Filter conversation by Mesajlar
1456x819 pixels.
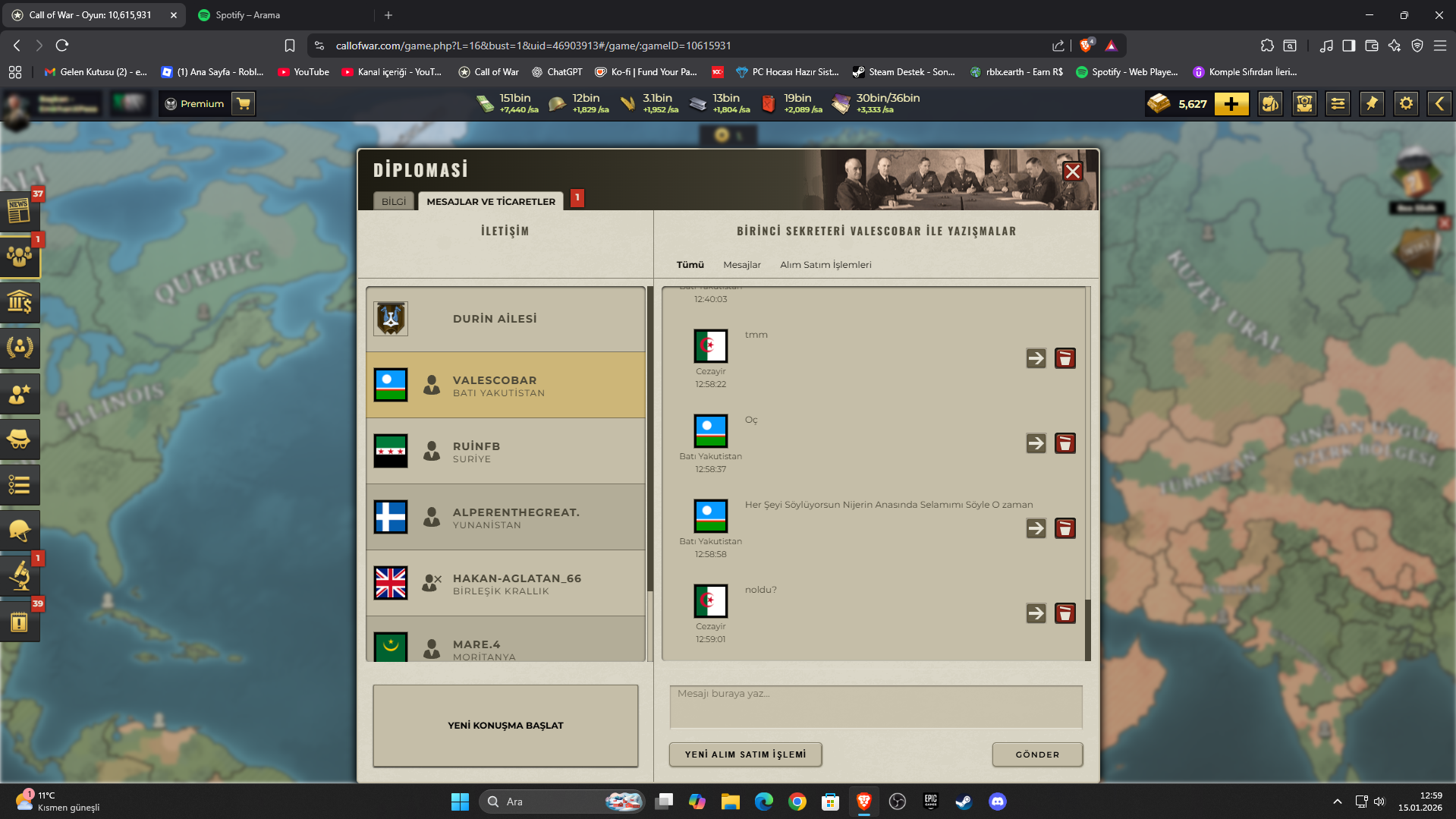[x=742, y=265]
